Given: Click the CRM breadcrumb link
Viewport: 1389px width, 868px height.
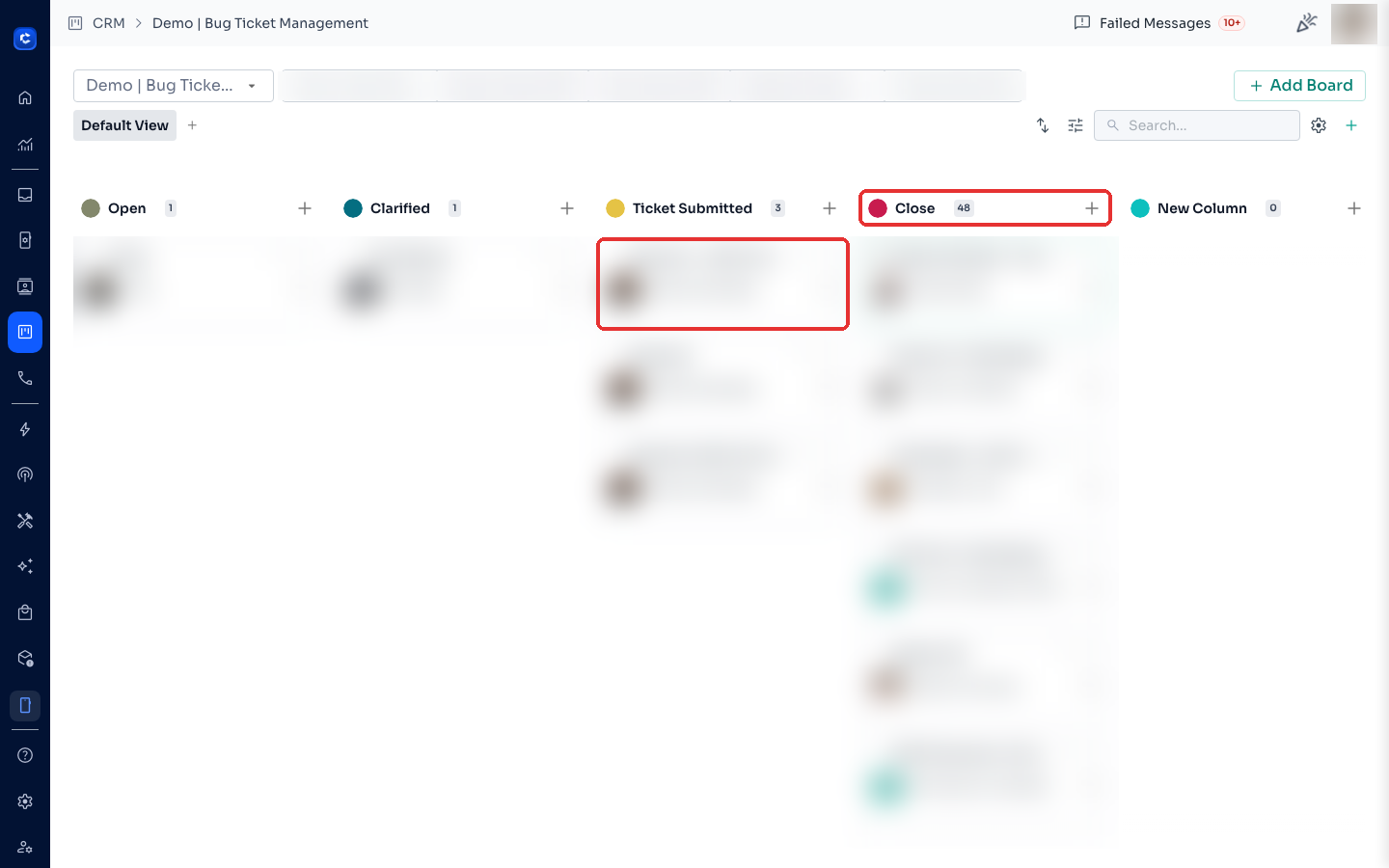Looking at the screenshot, I should (x=109, y=23).
